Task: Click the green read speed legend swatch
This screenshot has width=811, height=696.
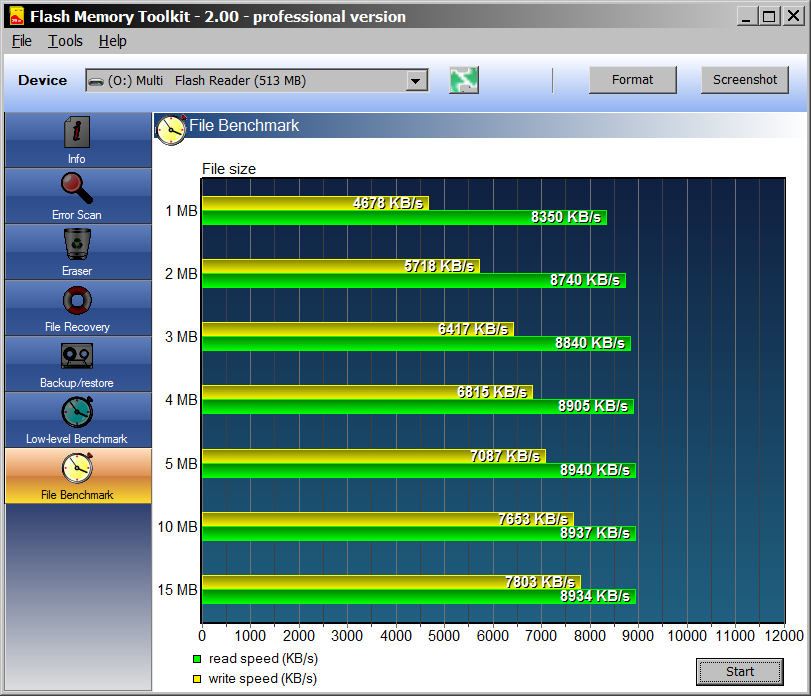Action: pos(197,659)
